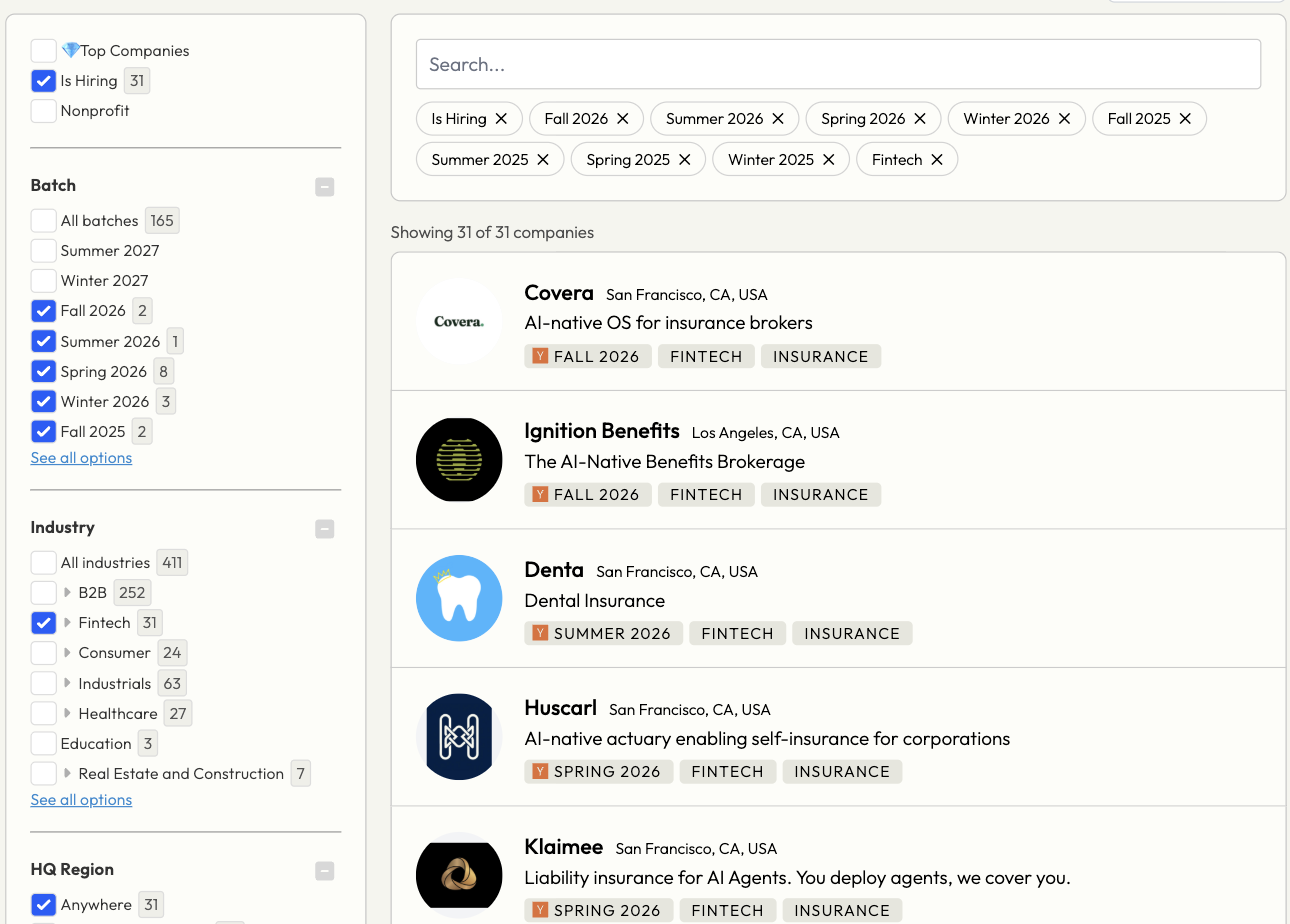Click the FALL 2026 tag on Covera
The width and height of the screenshot is (1290, 924).
[588, 357]
